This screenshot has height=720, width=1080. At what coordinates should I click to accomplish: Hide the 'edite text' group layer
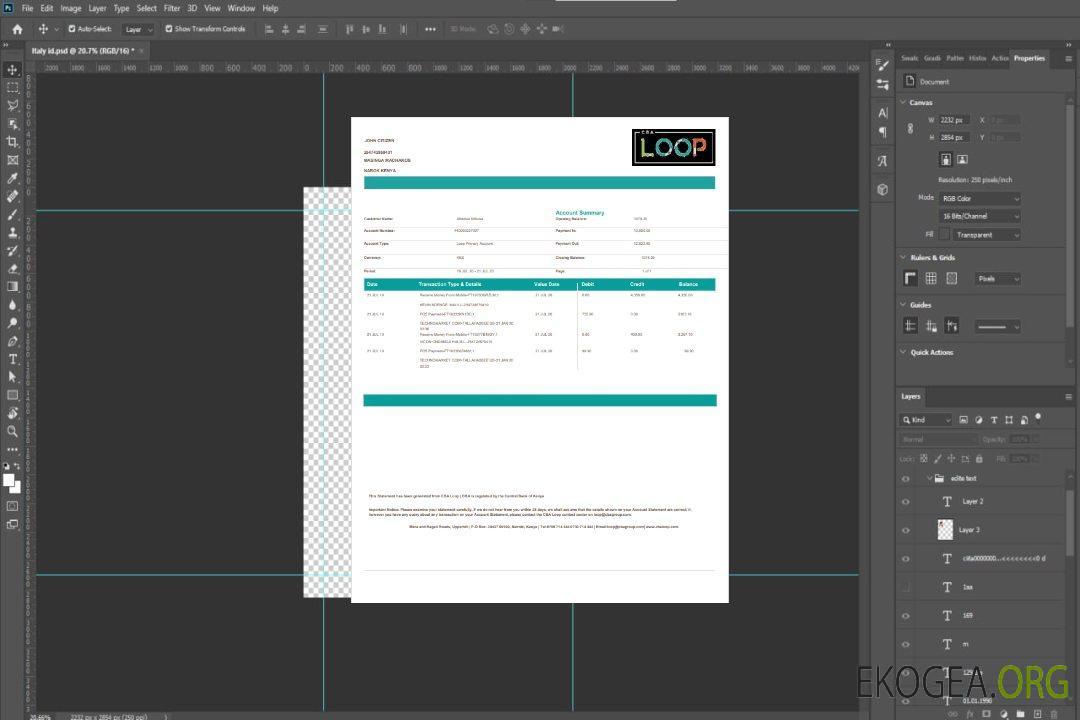pyautogui.click(x=906, y=479)
